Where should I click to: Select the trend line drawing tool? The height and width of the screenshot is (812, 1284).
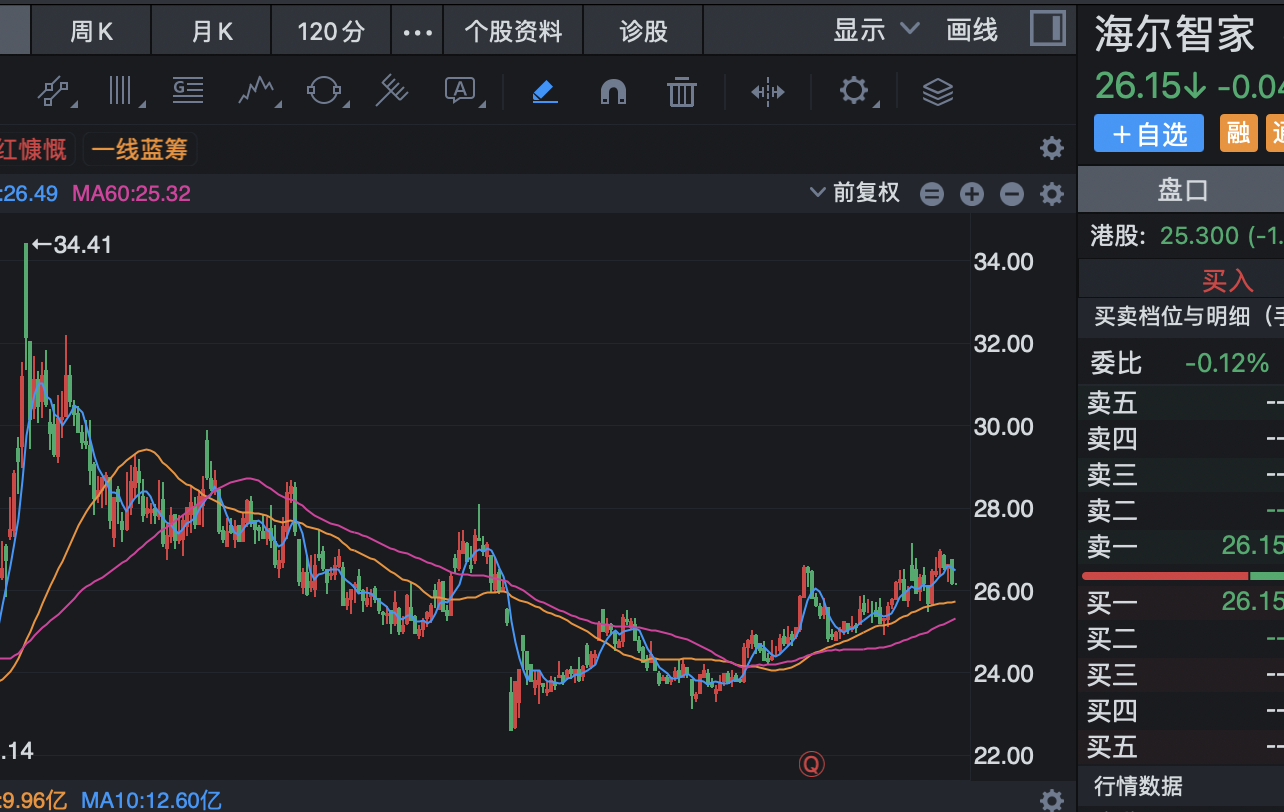57,92
